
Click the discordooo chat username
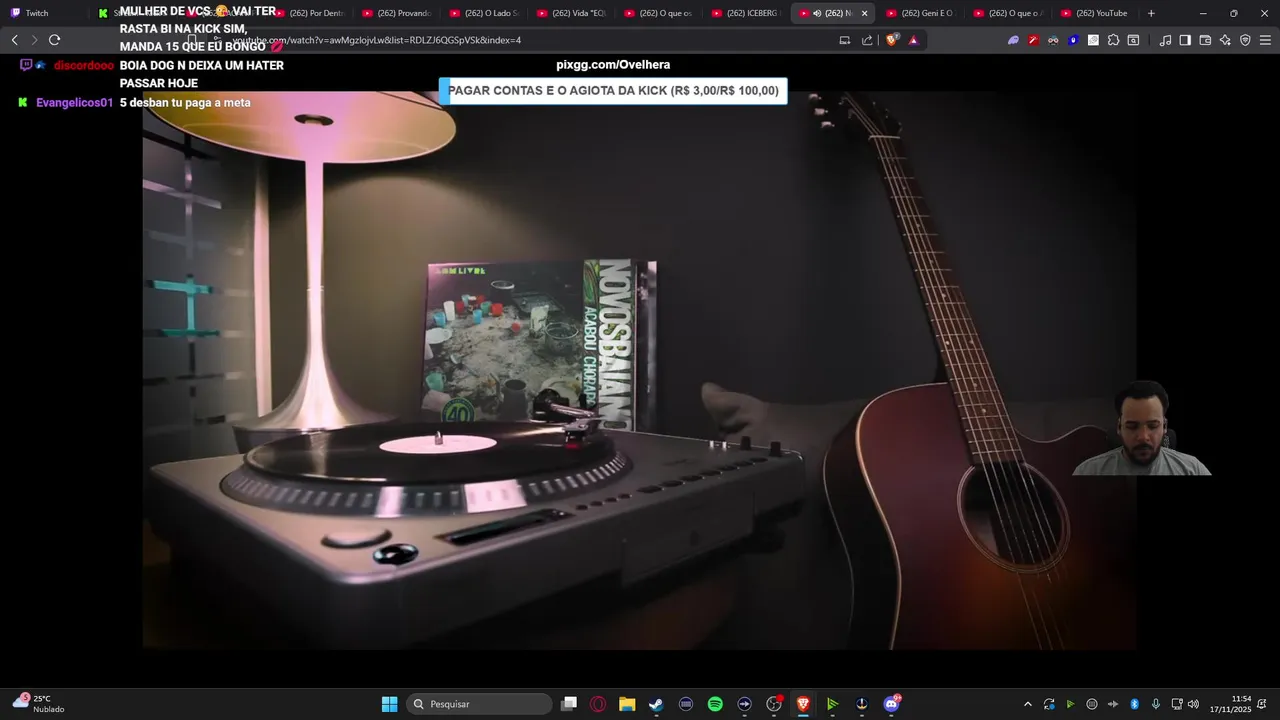[84, 65]
